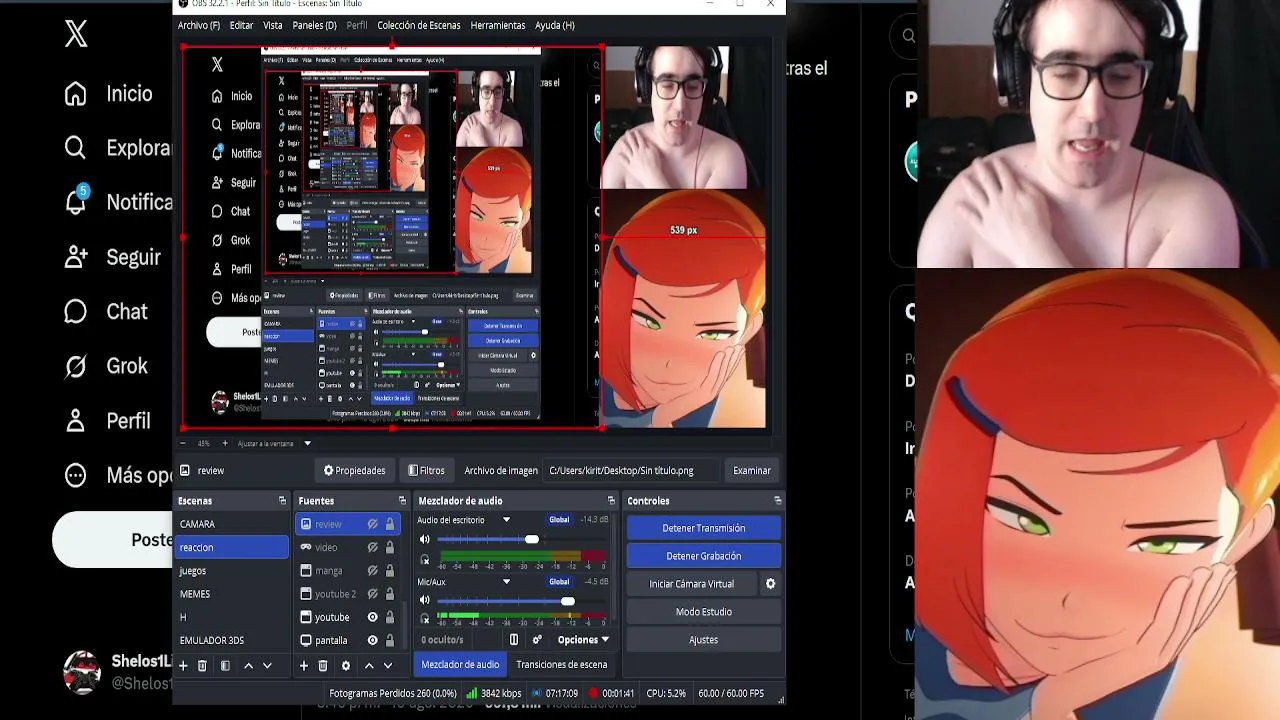Viewport: 1280px width, 720px height.
Task: Zoom out the preview with minus icon
Action: click(x=183, y=443)
